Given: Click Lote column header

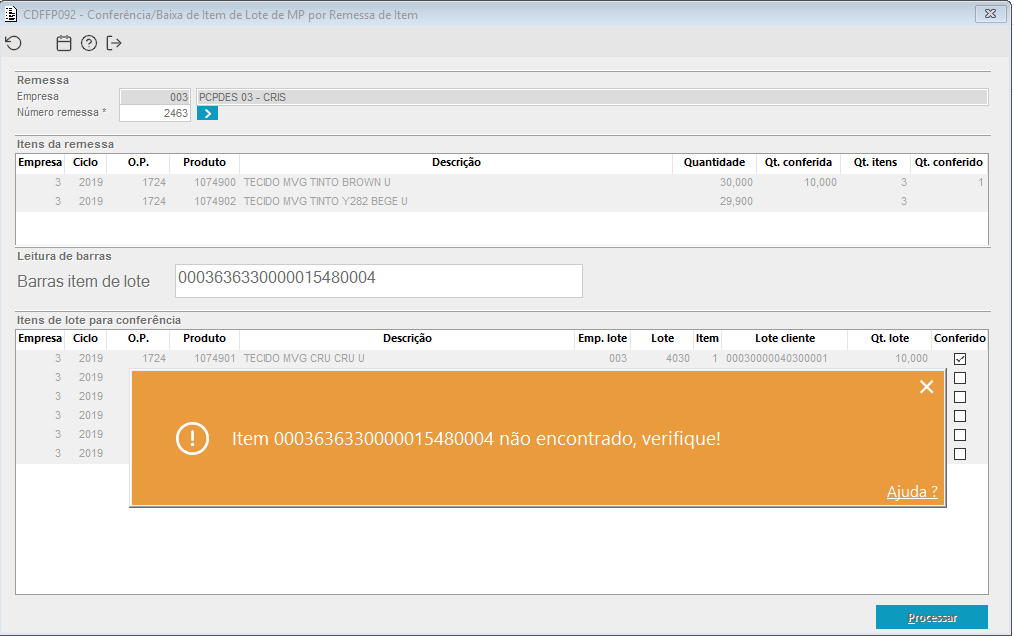Looking at the screenshot, I should [x=662, y=338].
